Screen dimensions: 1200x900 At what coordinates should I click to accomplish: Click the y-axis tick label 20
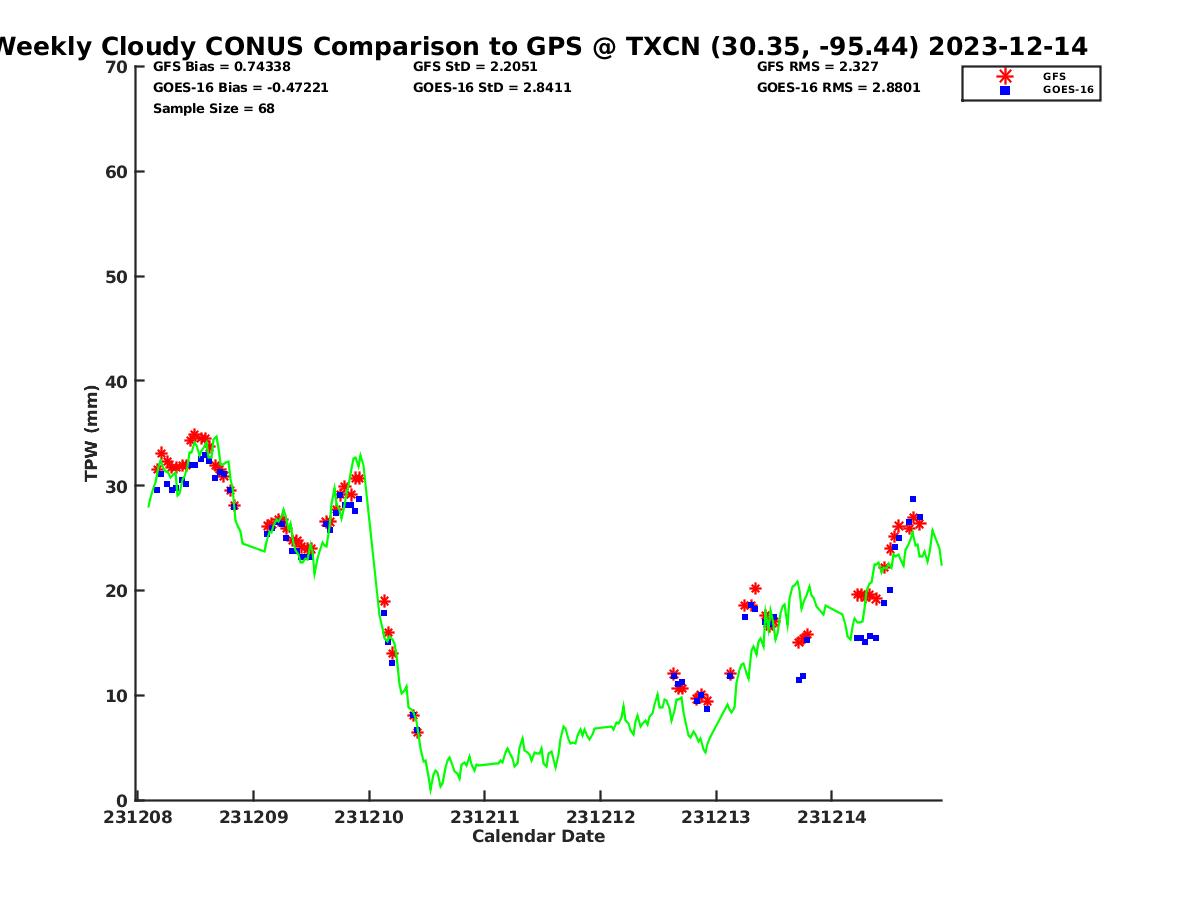117,591
